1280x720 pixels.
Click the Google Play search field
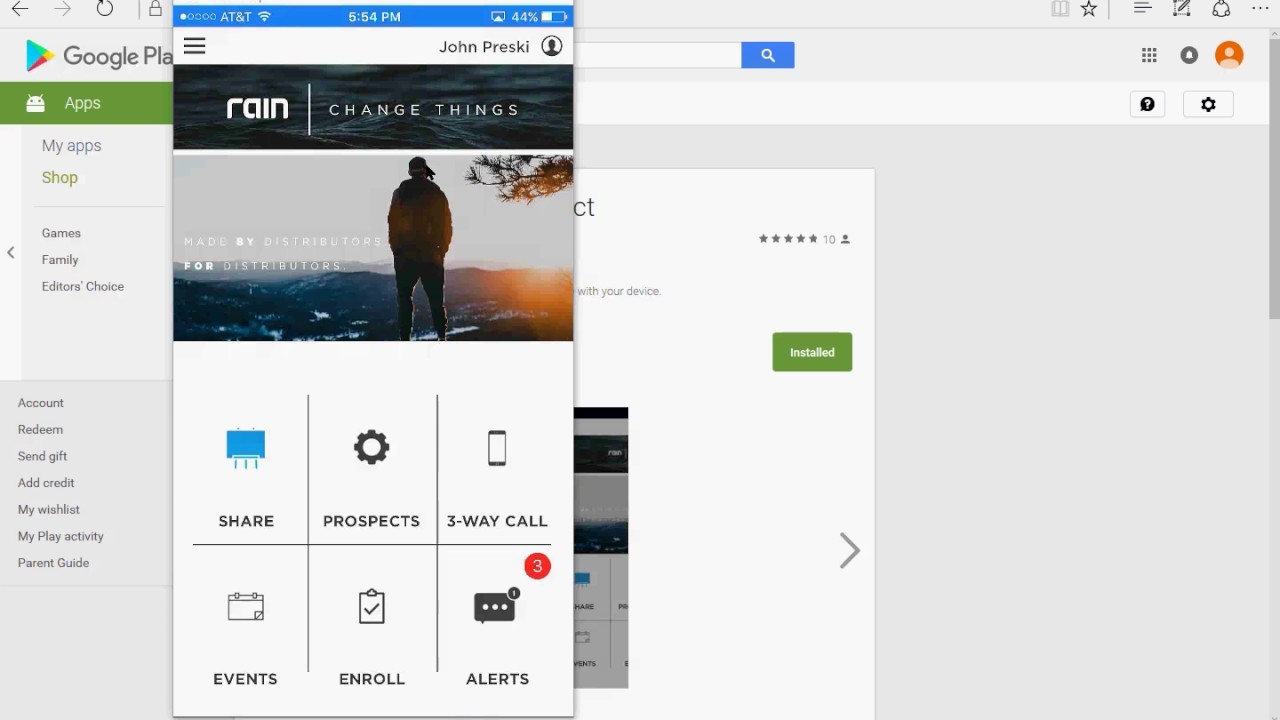click(x=657, y=56)
